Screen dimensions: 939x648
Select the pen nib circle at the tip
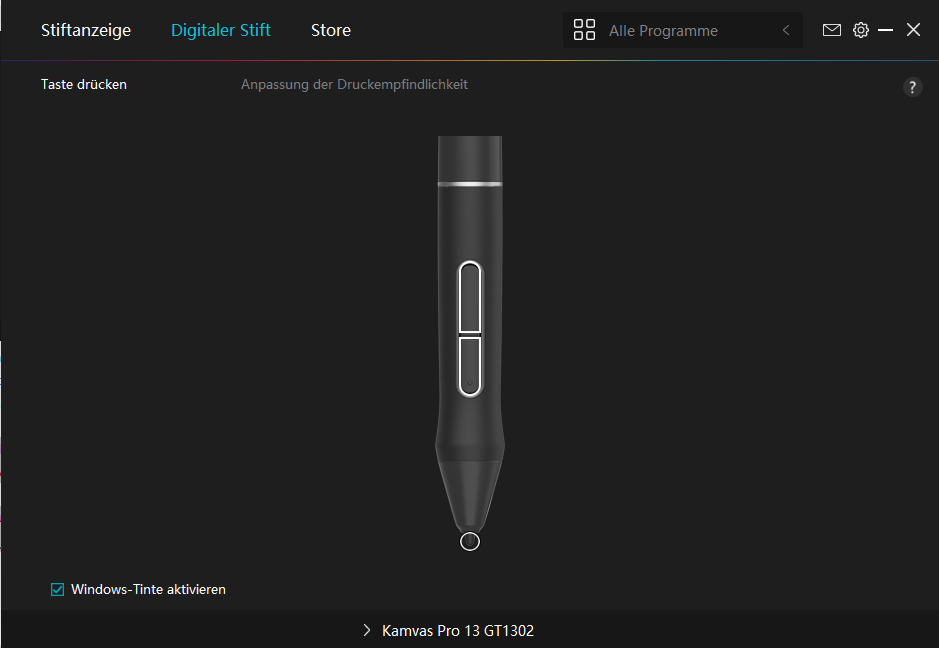[470, 541]
